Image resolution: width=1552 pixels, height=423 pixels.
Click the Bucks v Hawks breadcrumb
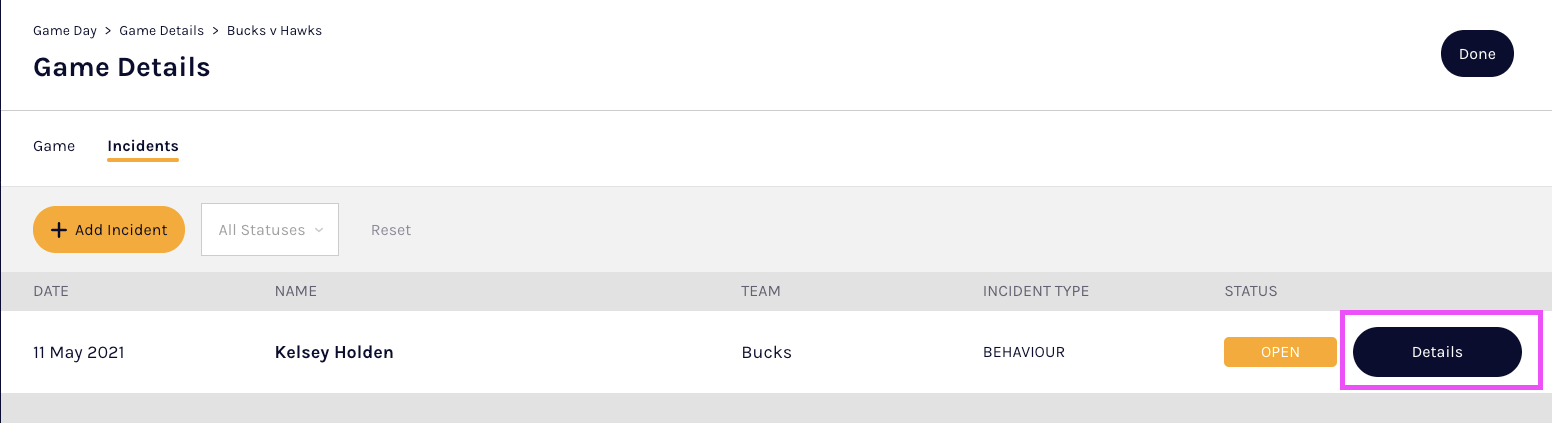coord(274,30)
